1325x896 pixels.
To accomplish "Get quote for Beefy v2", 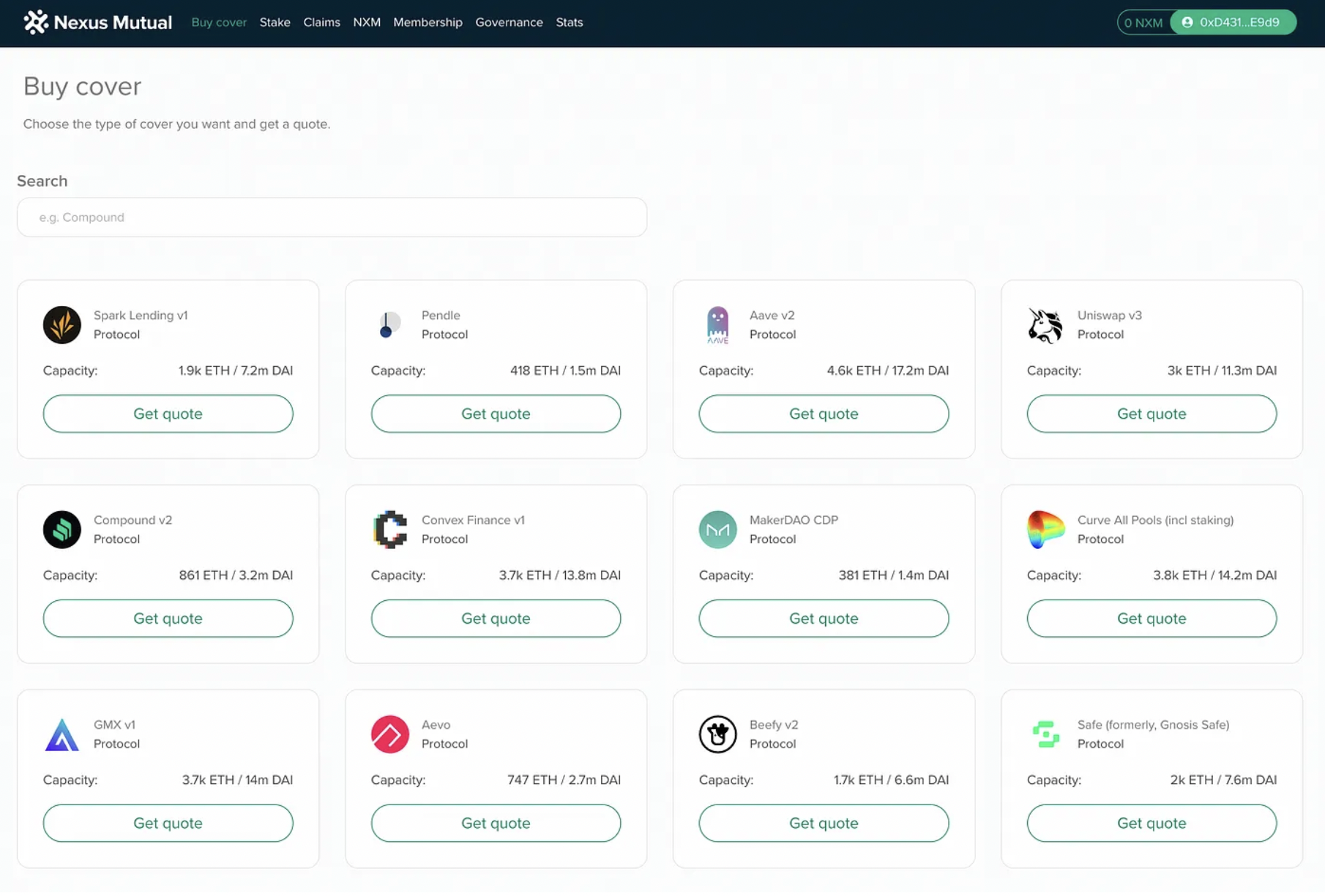I will (x=824, y=823).
